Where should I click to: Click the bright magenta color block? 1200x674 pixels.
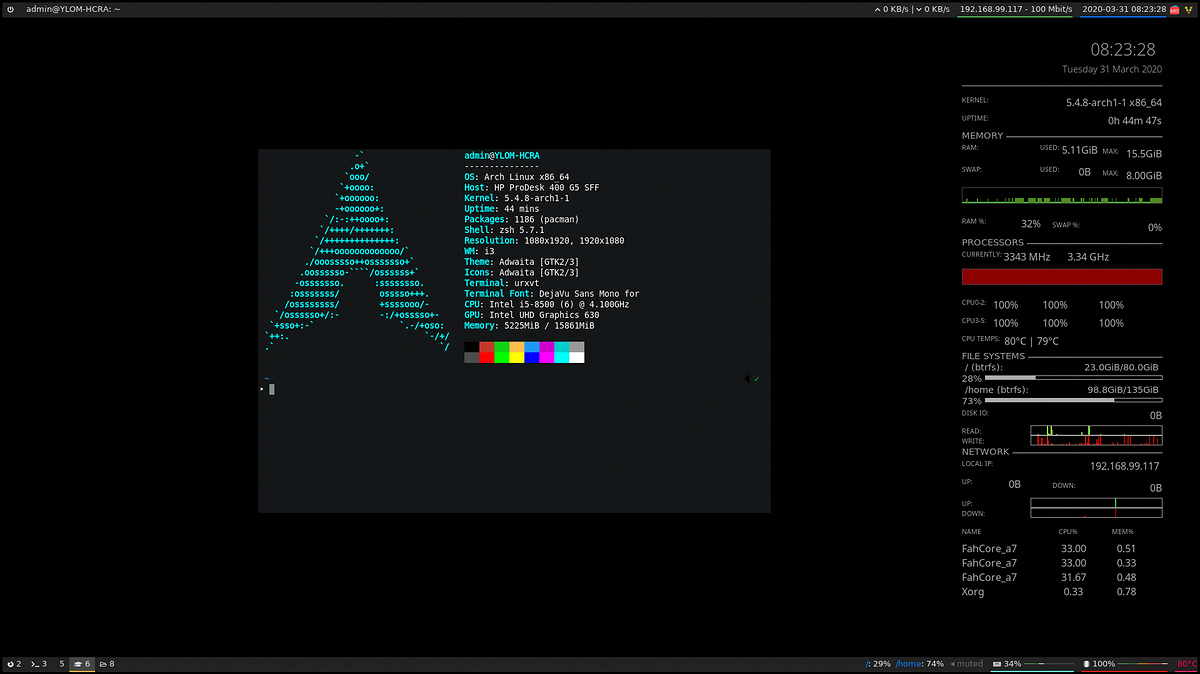[x=547, y=357]
